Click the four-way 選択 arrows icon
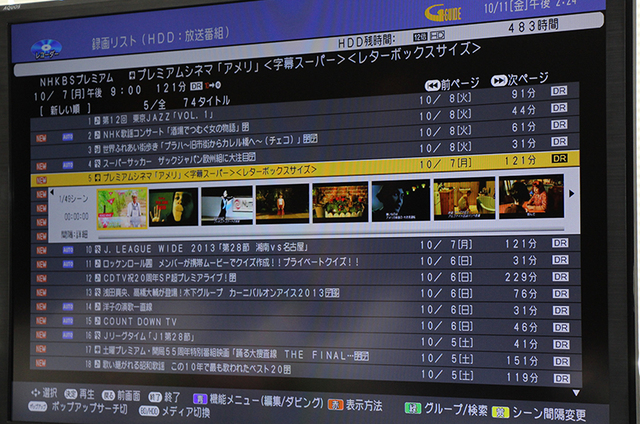 point(36,393)
